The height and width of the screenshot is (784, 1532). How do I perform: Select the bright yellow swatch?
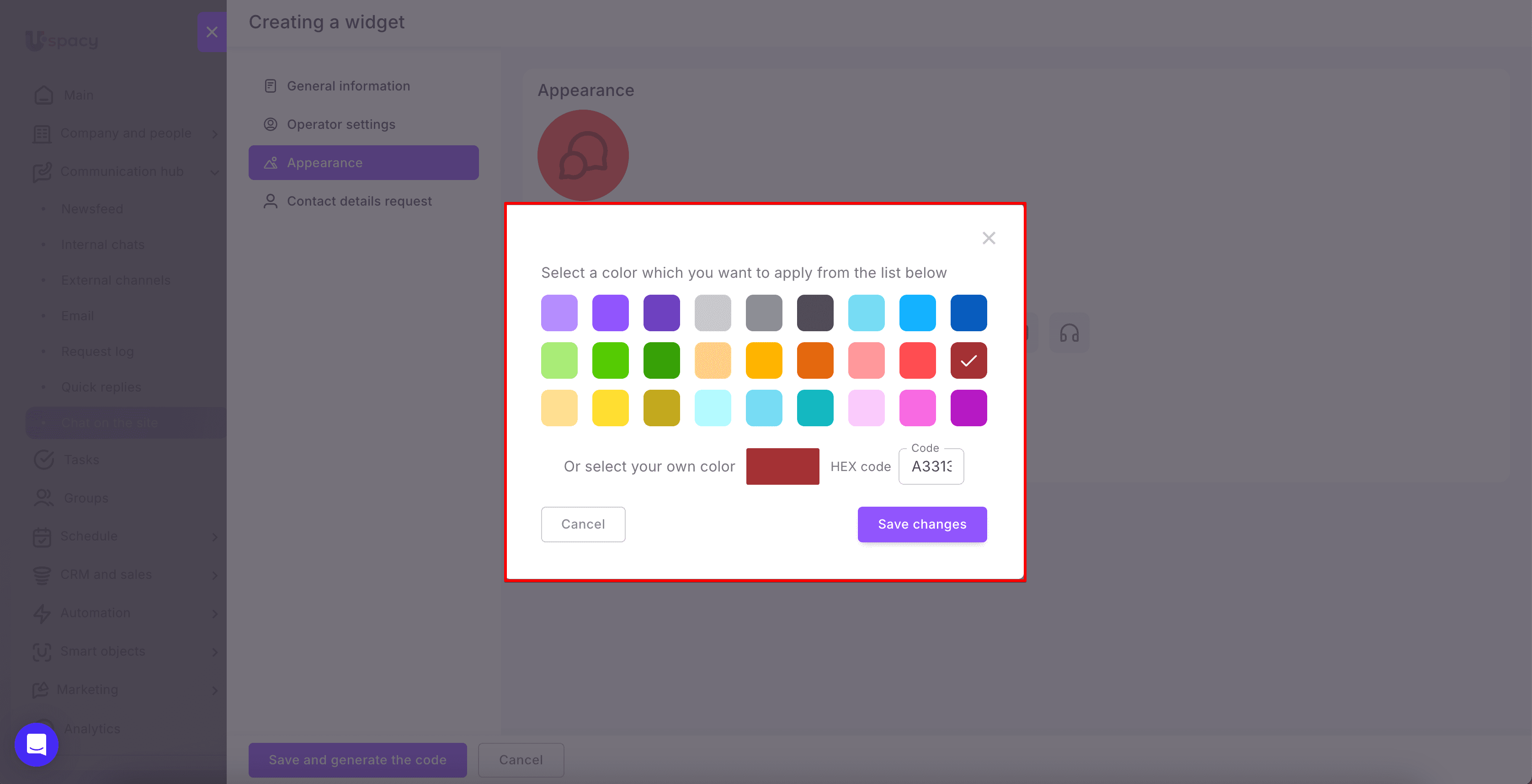[610, 408]
